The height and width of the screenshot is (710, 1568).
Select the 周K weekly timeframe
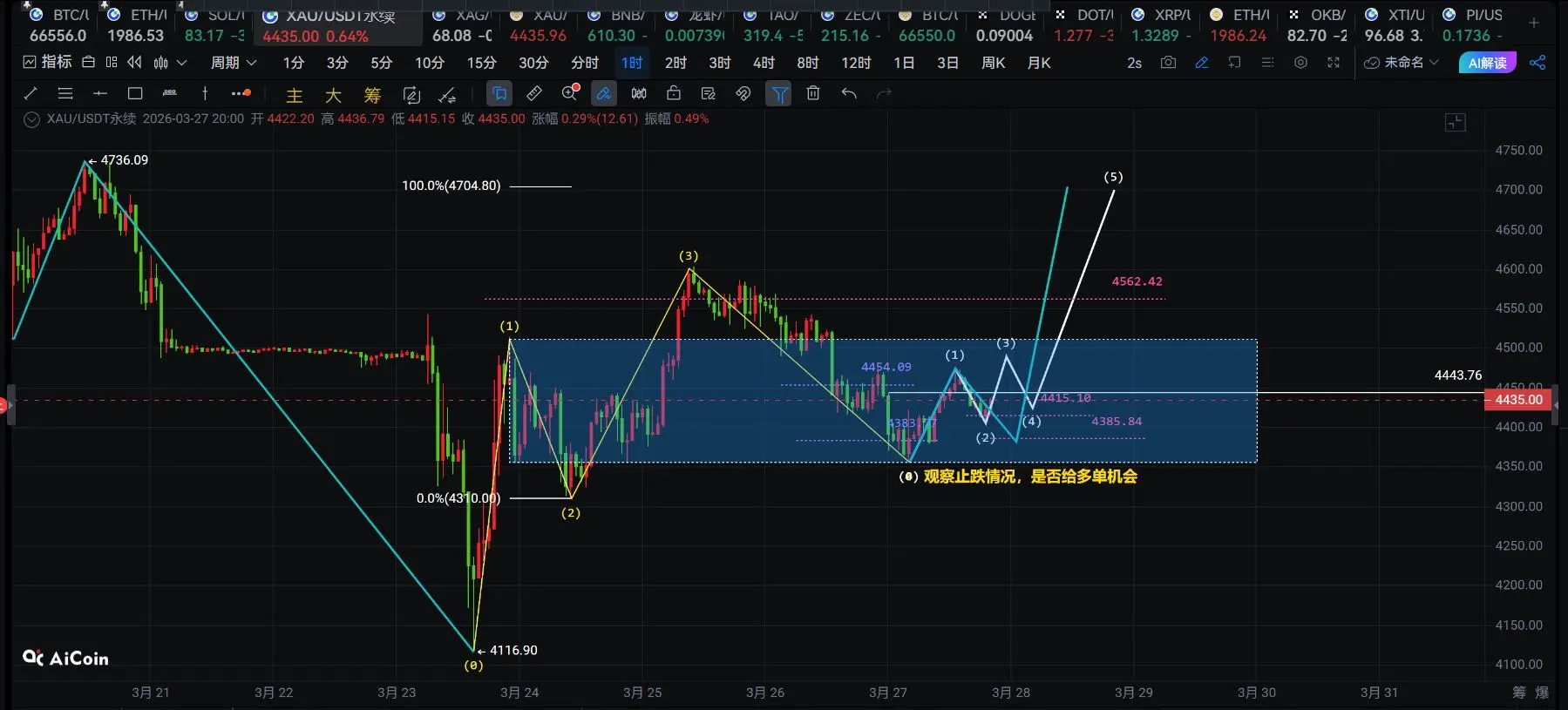pyautogui.click(x=994, y=63)
